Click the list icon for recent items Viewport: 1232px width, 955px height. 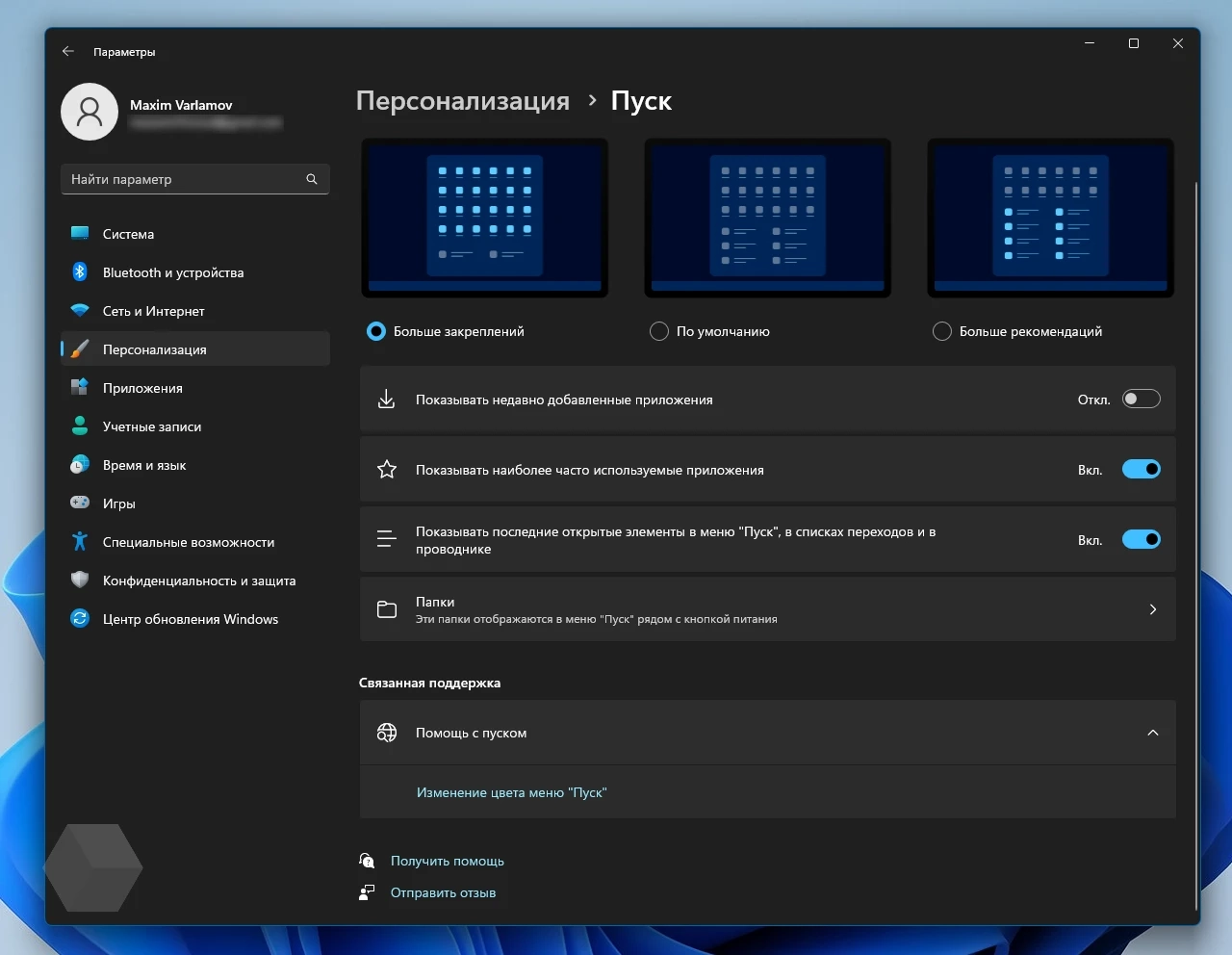tap(386, 539)
